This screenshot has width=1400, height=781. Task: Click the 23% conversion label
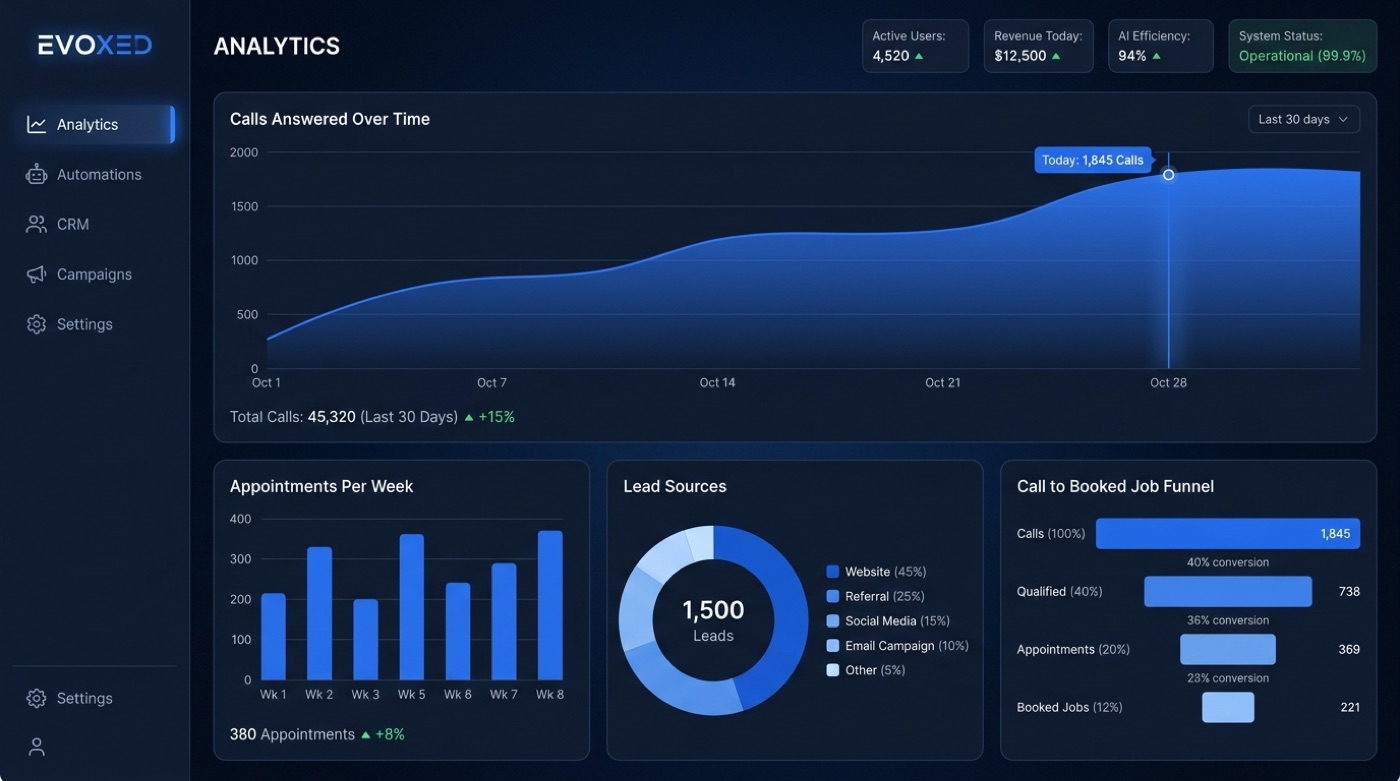point(1228,678)
